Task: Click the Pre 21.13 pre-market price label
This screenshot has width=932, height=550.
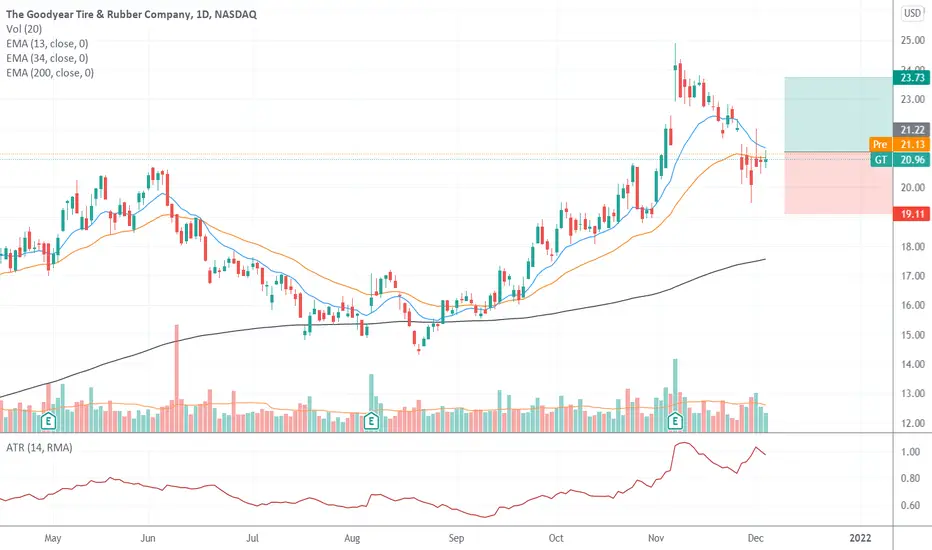Action: coord(899,144)
